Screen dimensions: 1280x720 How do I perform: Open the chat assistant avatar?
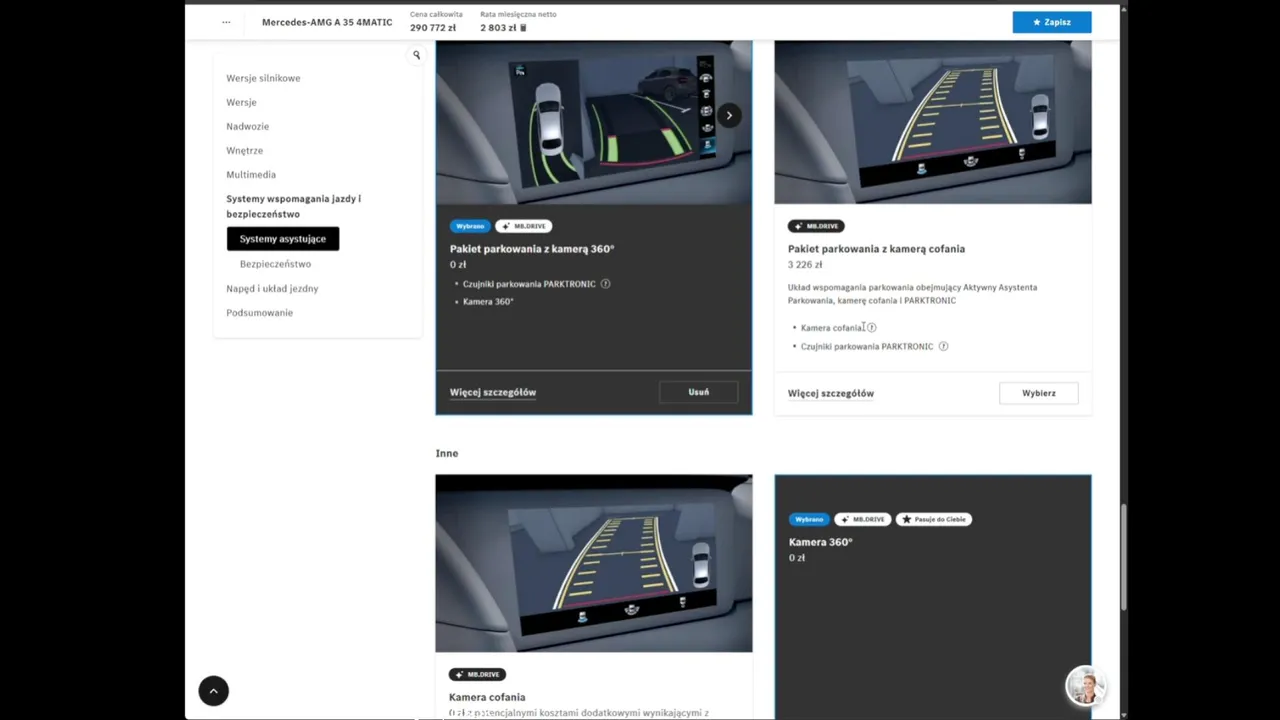click(x=1085, y=686)
